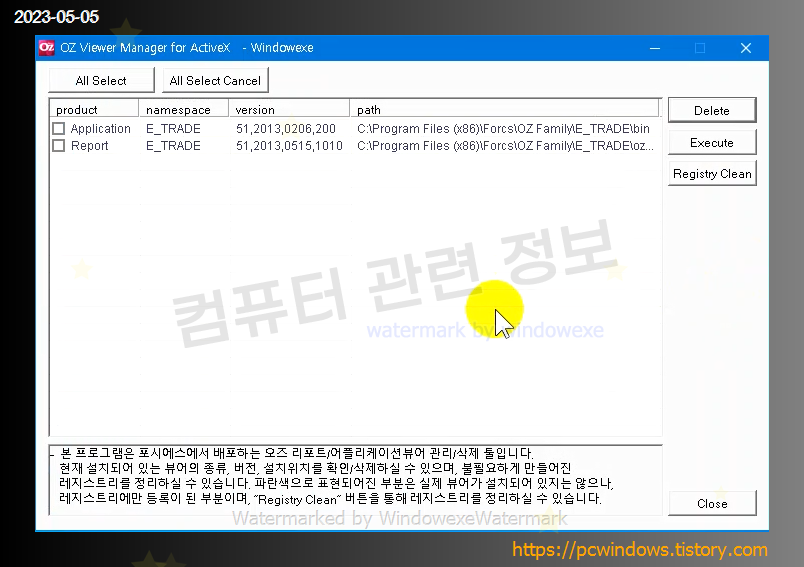Sort by the namespace column header
Viewport: 804px width, 567px height.
coord(184,110)
